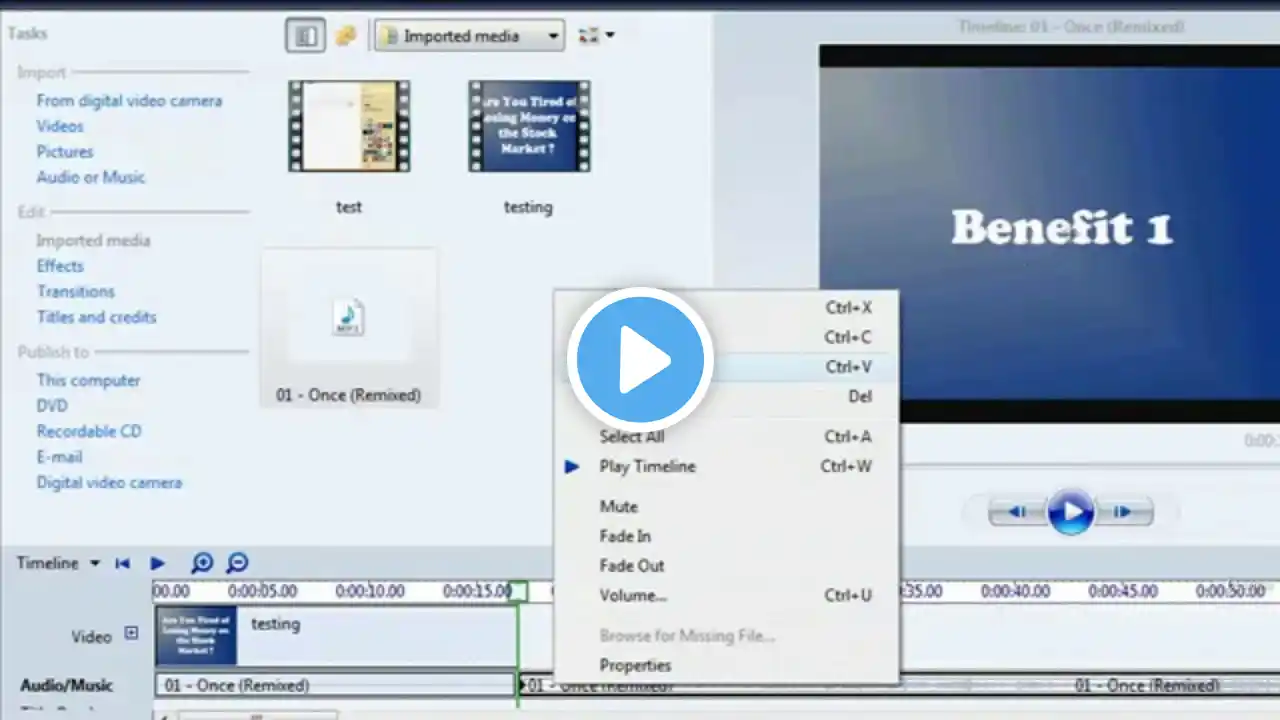Mute the selected audio clip

click(x=727, y=507)
